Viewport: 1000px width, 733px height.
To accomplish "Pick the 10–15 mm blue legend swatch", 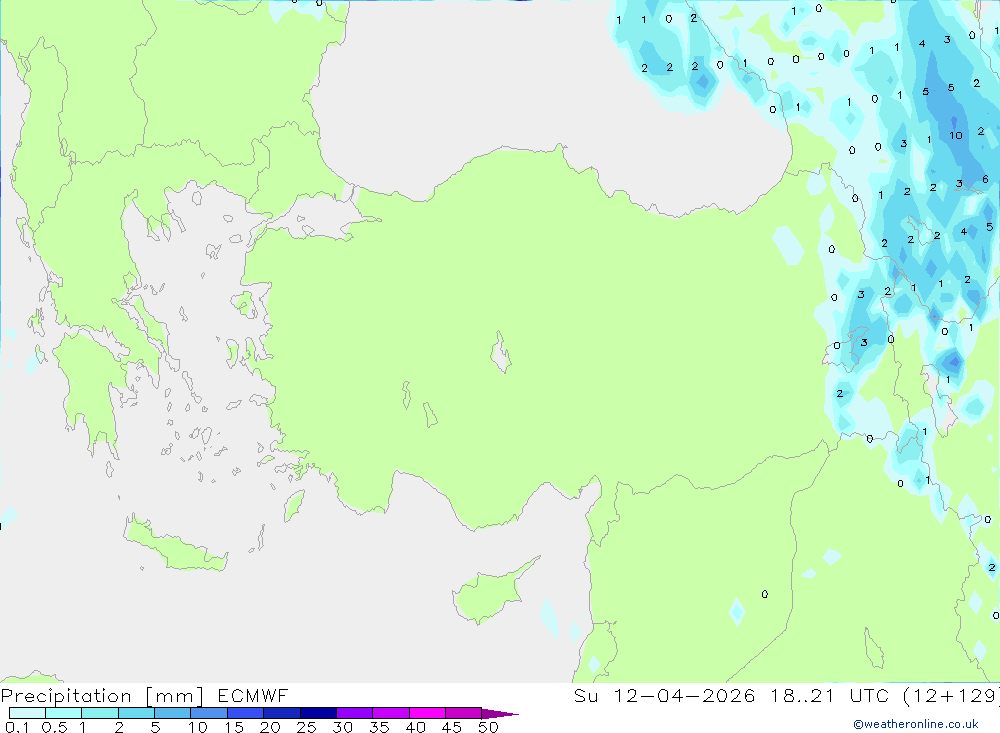I will tap(209, 713).
